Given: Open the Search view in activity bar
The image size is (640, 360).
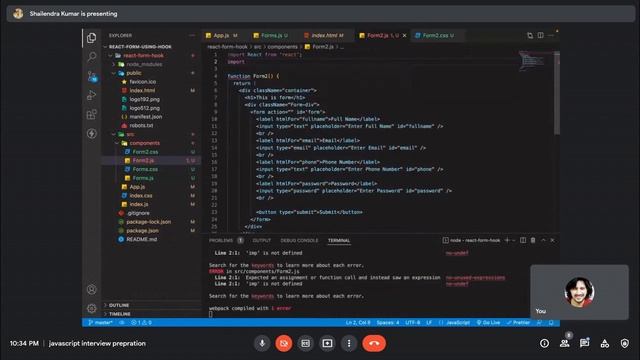Looking at the screenshot, I should [91, 57].
